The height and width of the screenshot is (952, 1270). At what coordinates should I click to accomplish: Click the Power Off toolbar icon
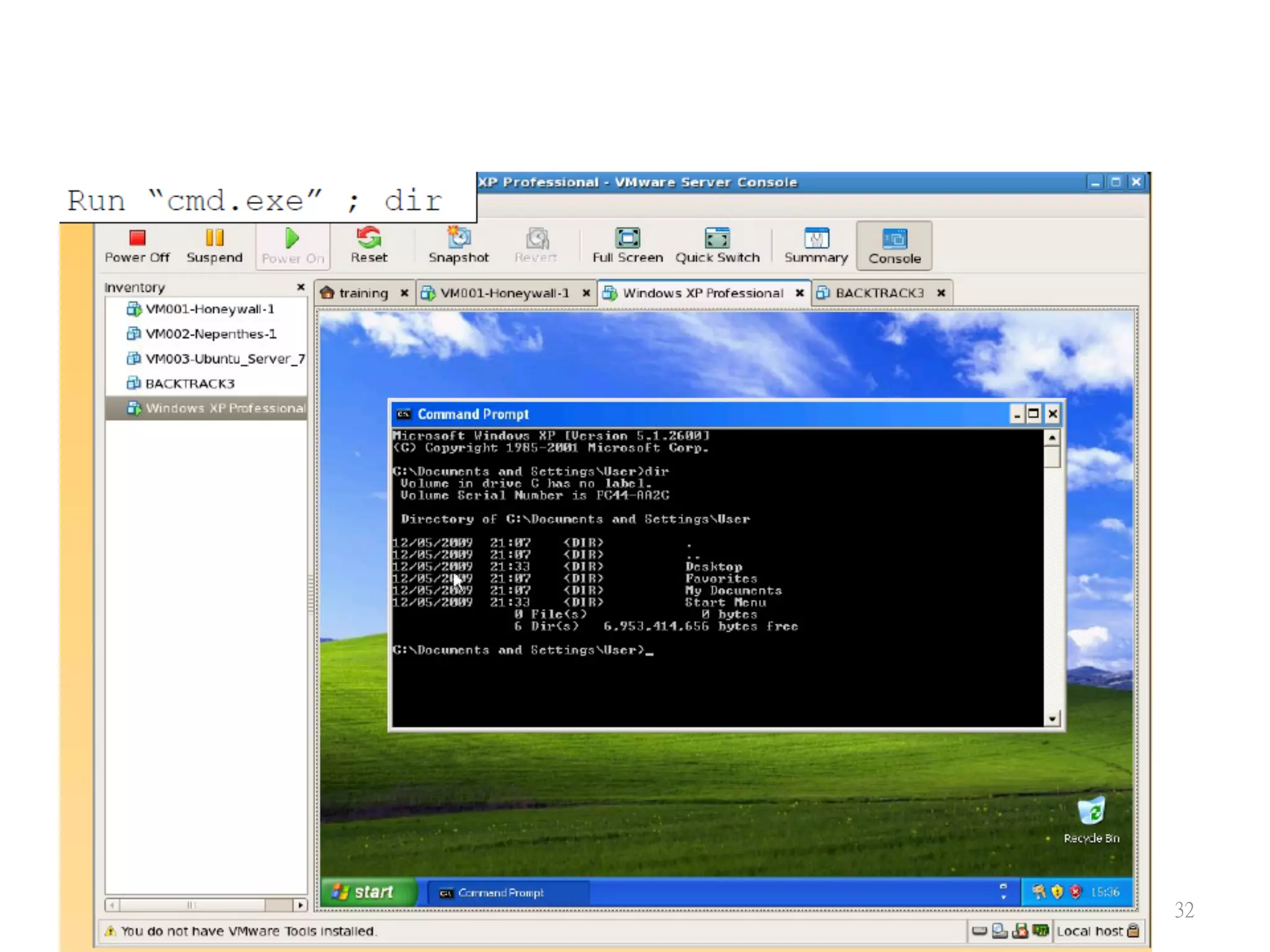tap(137, 239)
